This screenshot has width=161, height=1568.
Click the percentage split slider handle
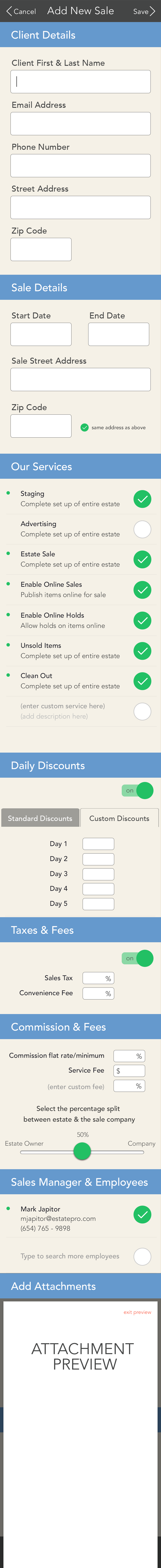pyautogui.click(x=82, y=1151)
